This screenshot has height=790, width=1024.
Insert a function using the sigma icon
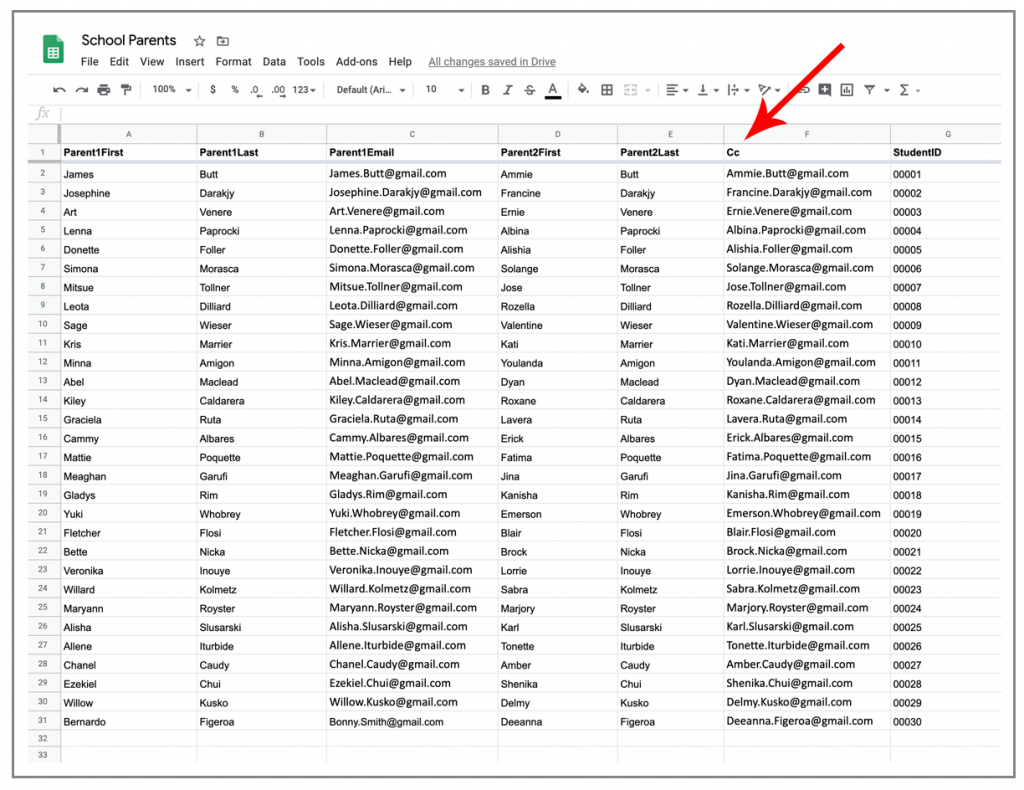pos(904,89)
